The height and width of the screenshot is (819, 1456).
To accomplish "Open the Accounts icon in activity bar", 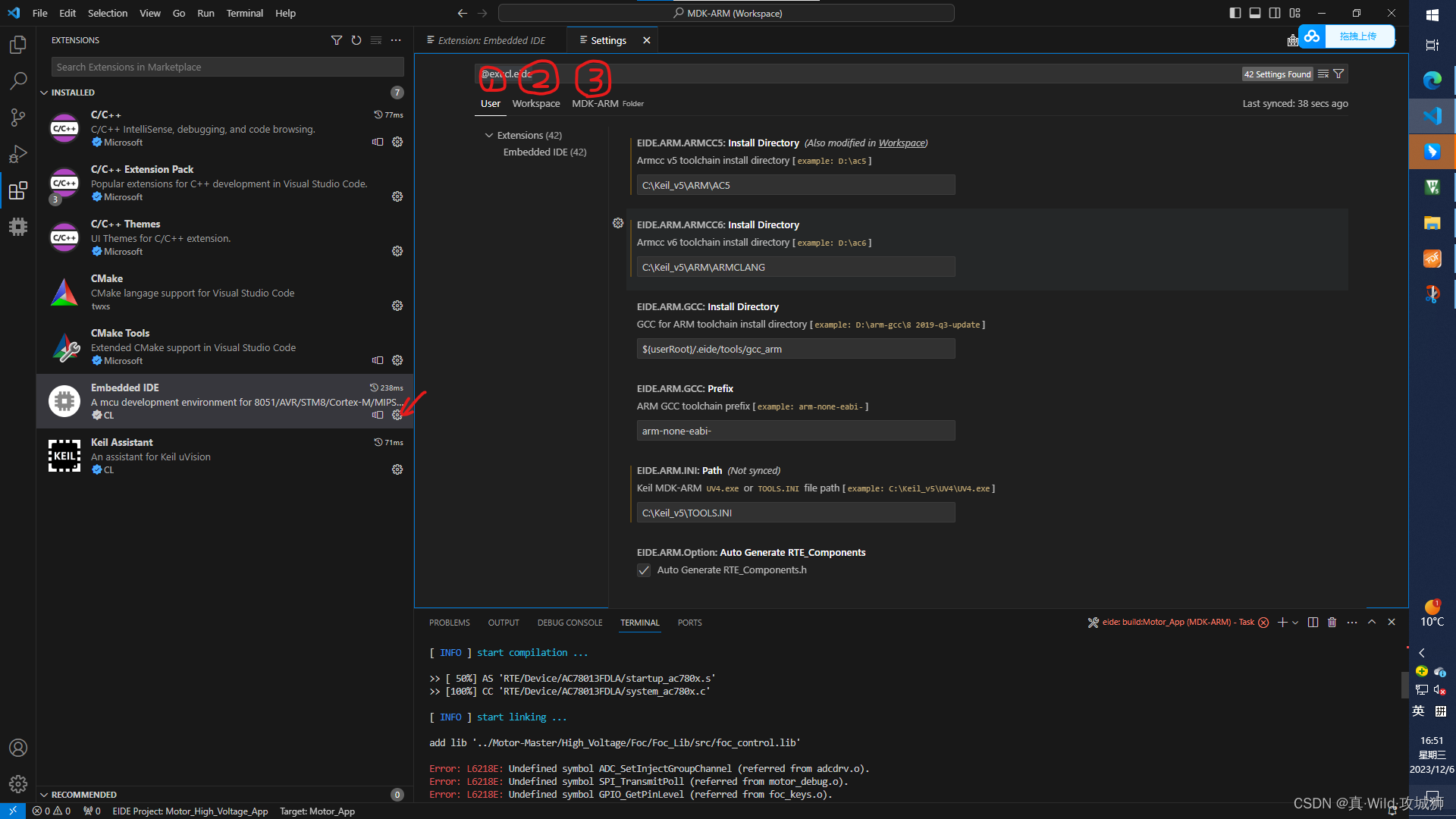I will 18,748.
